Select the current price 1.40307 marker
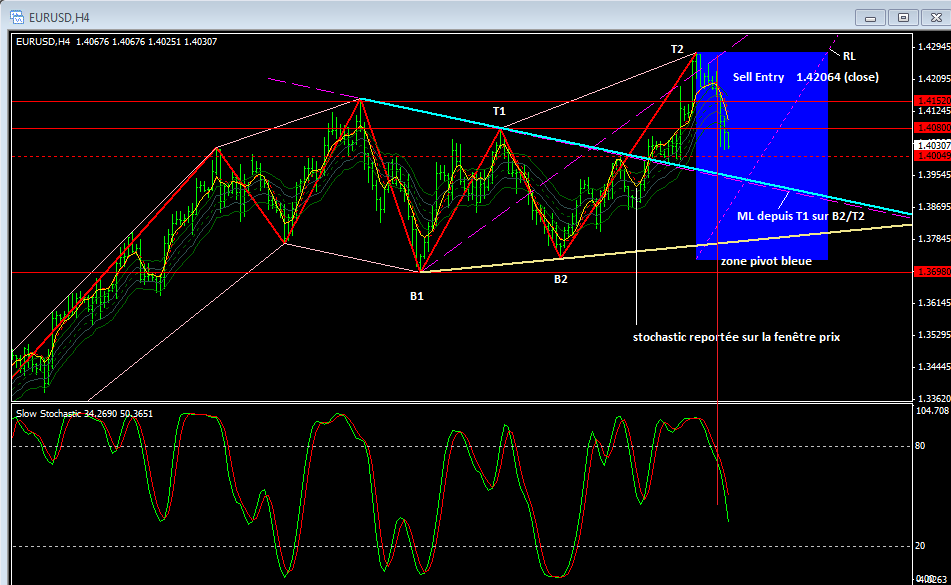Screen dimensions: 951x585 pos(931,145)
